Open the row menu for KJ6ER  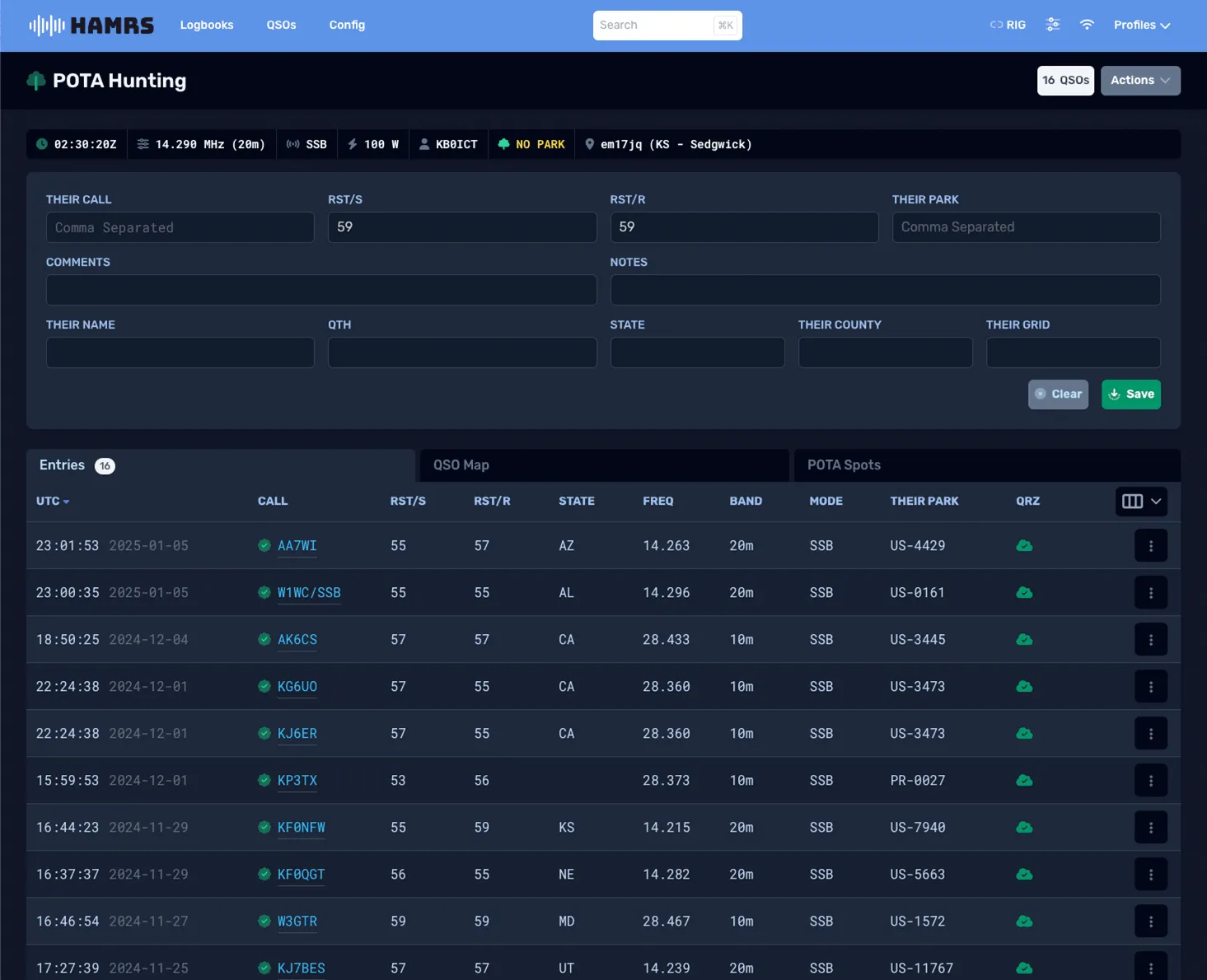(1151, 733)
